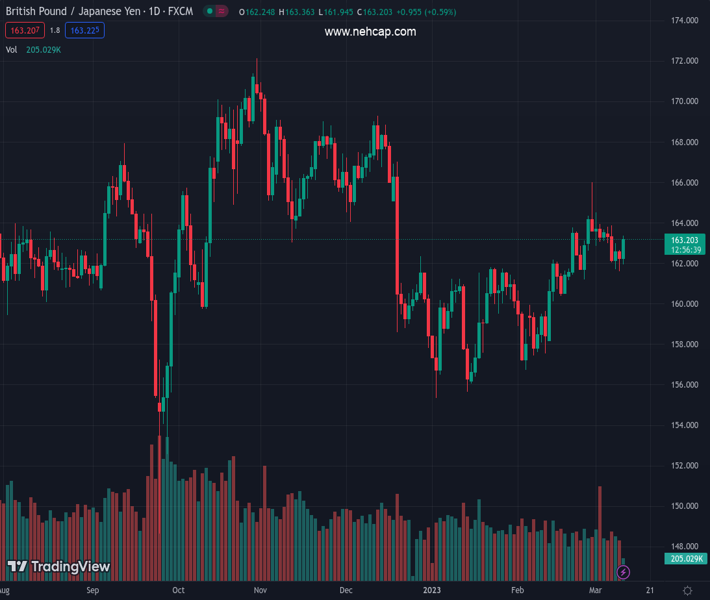
Task: Click the Dec label on time axis
Action: 346,590
